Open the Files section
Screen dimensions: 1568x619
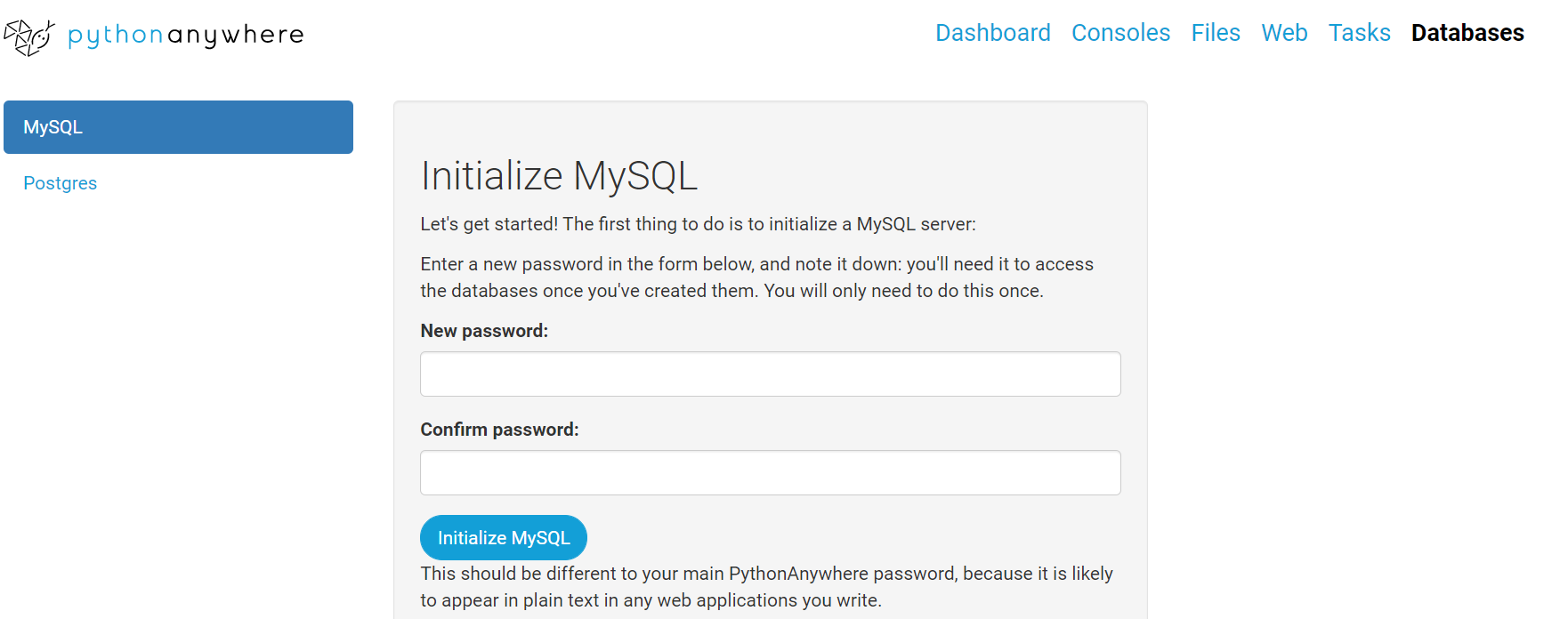(1216, 33)
